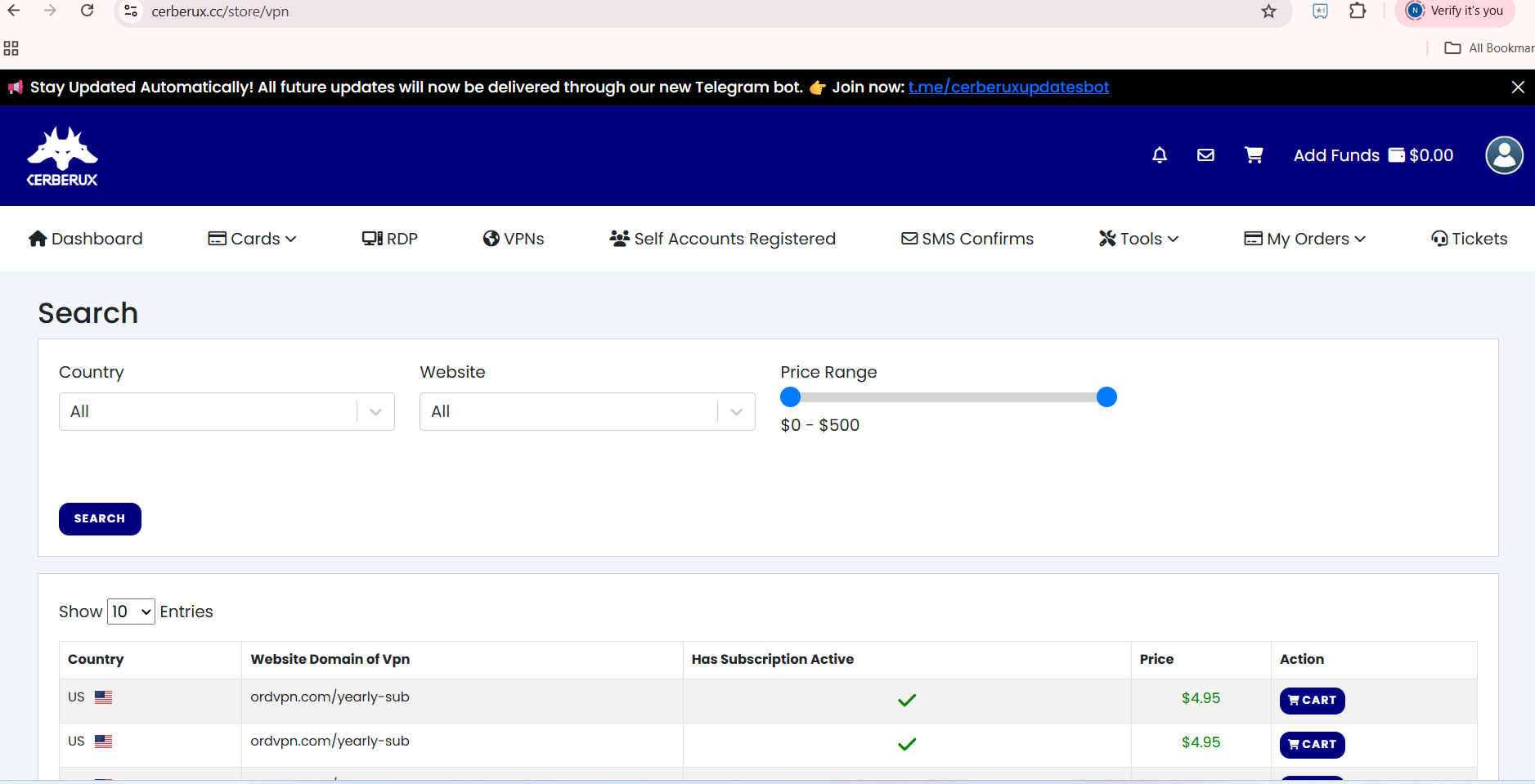
Task: Click the second row $4.95 price
Action: [1201, 742]
